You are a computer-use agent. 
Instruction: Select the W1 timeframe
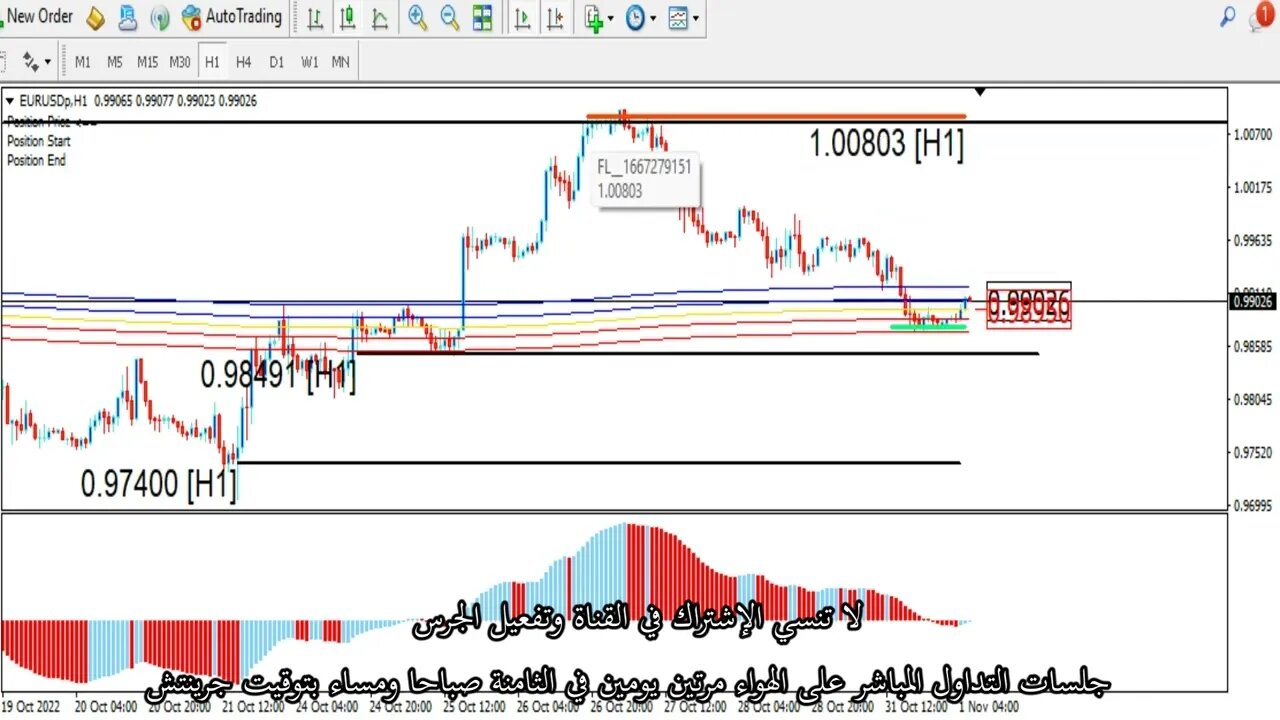coord(309,62)
